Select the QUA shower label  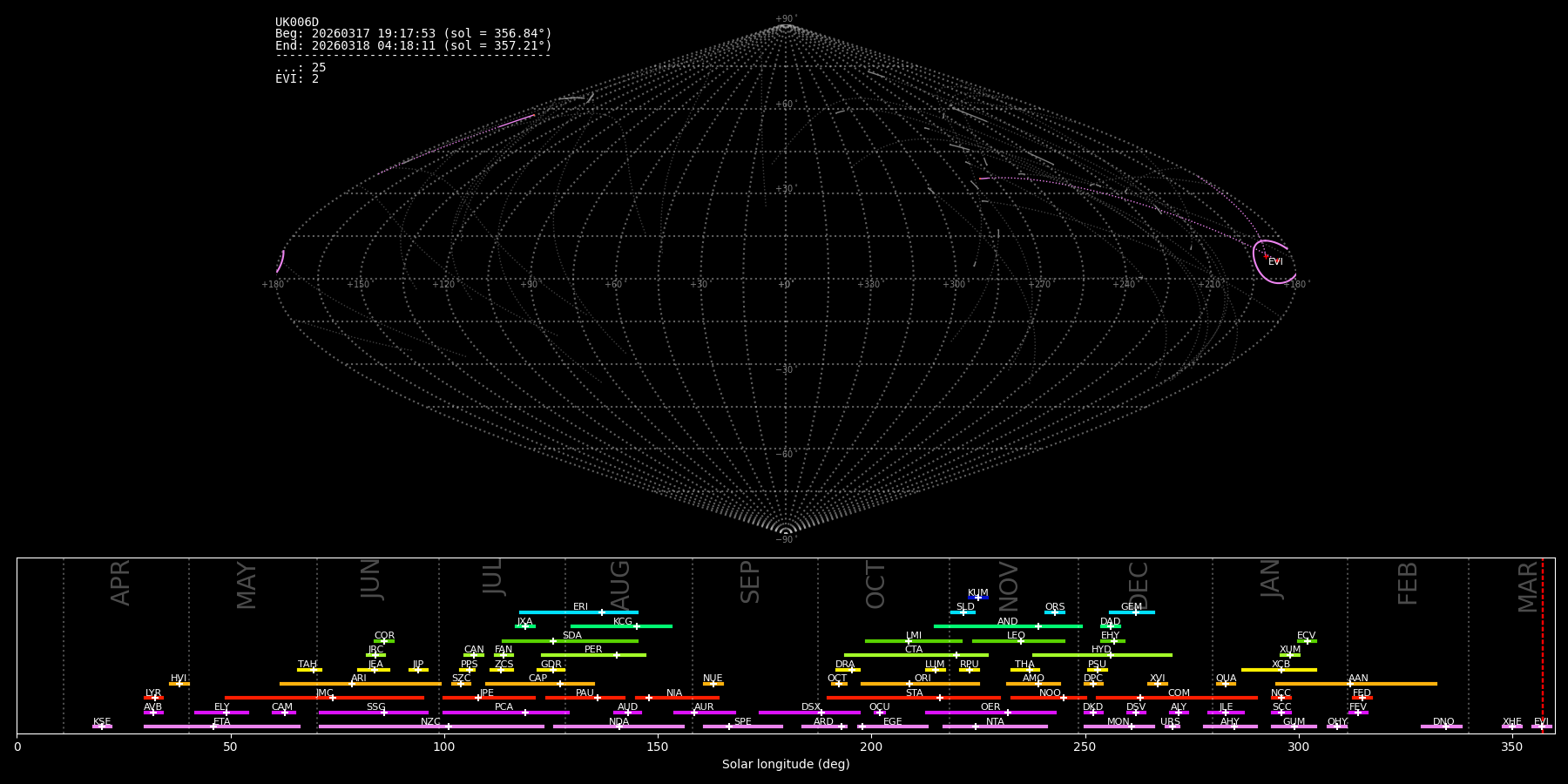point(1227,678)
